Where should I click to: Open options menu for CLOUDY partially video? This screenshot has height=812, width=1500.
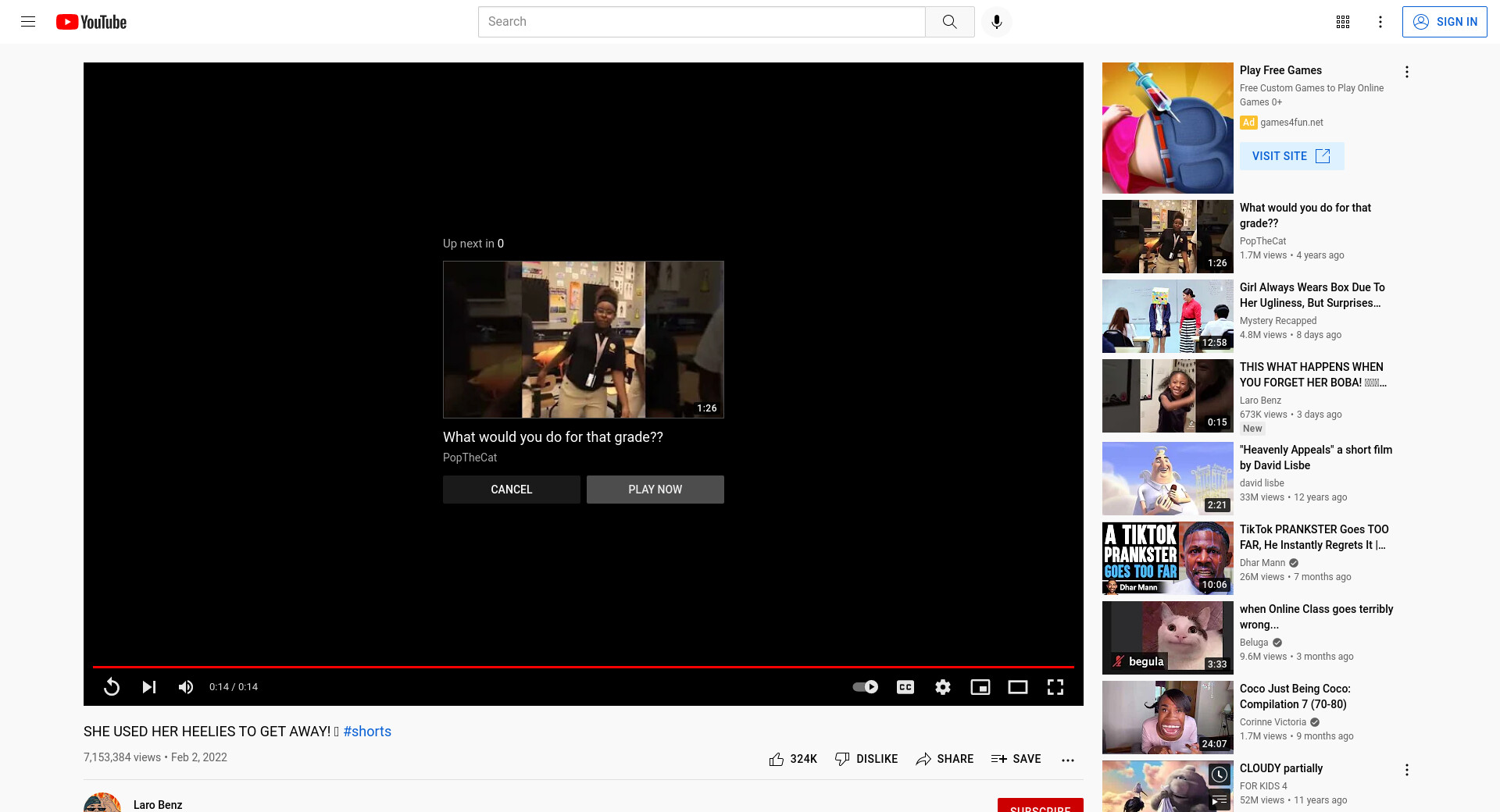pos(1407,770)
